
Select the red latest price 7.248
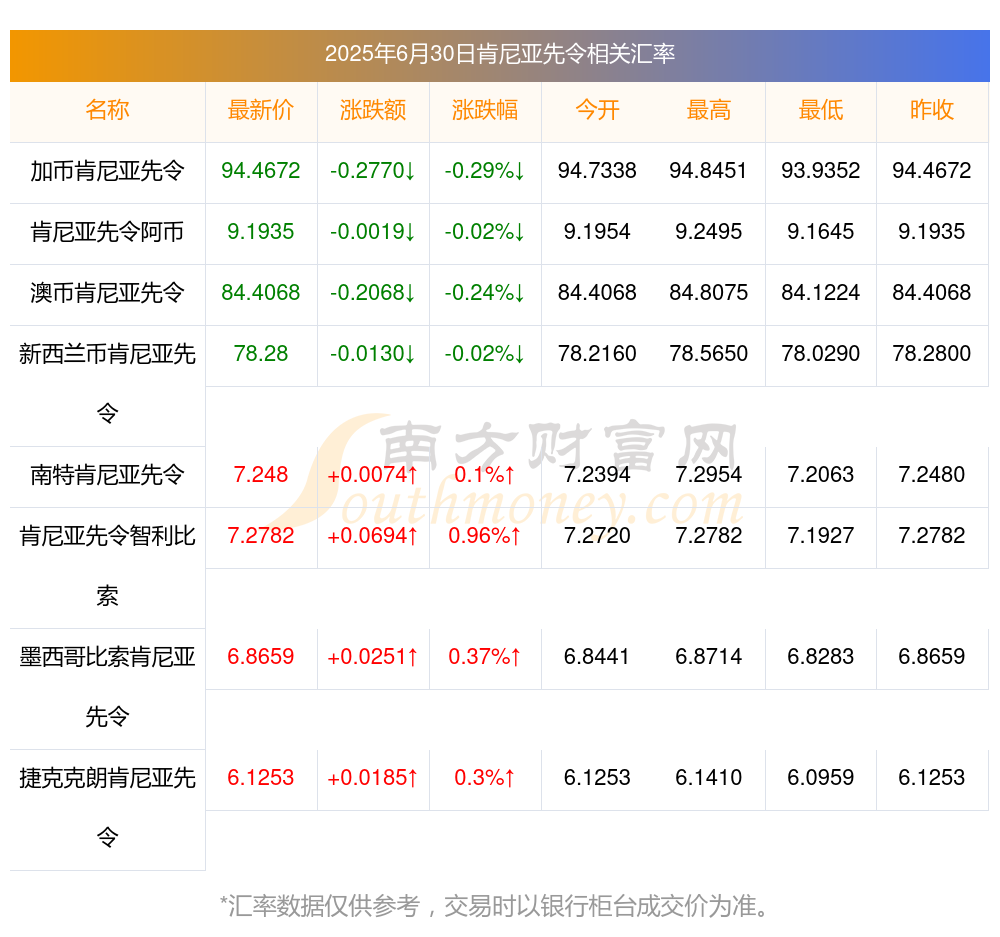coord(261,475)
